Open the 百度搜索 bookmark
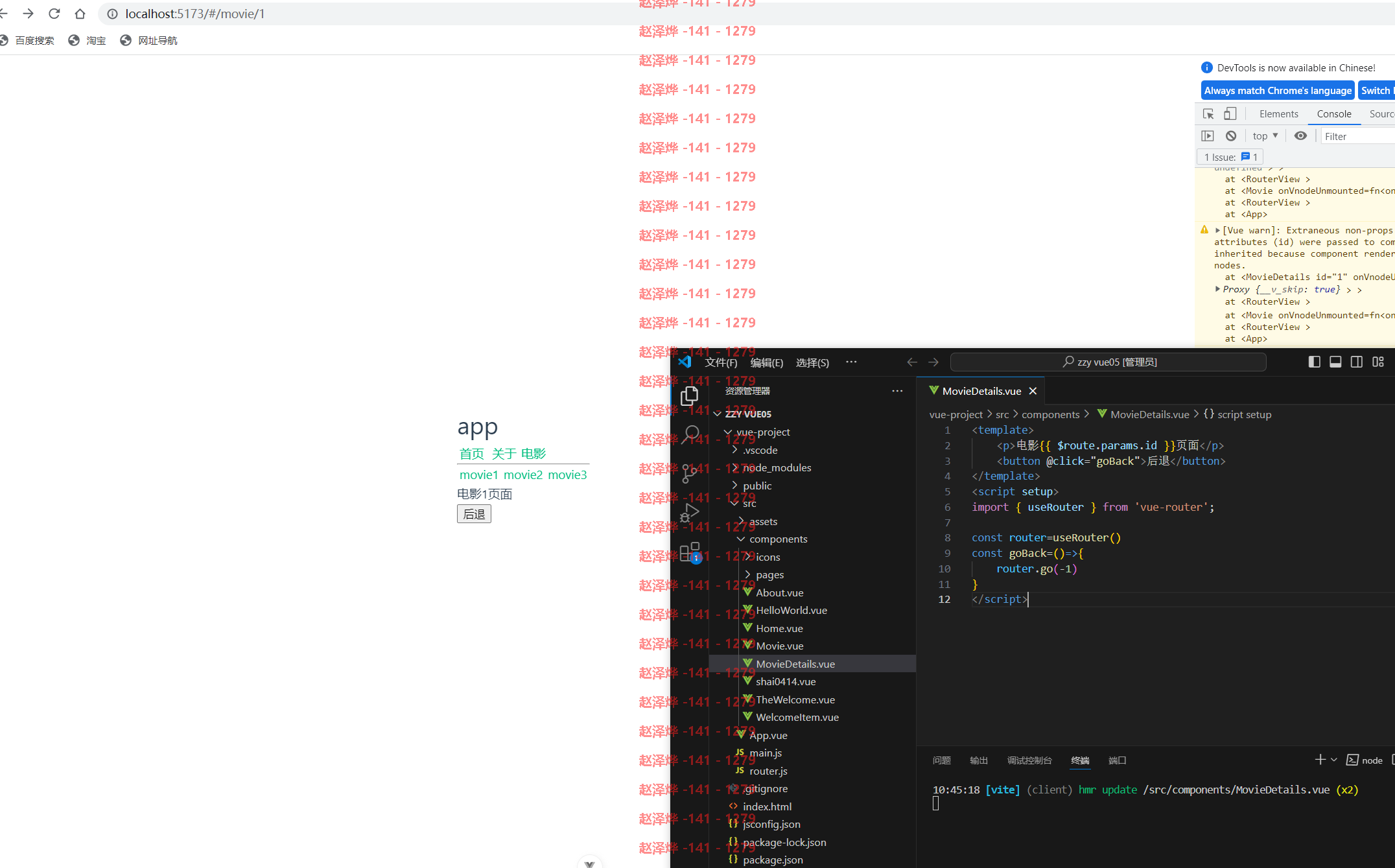 [27, 40]
